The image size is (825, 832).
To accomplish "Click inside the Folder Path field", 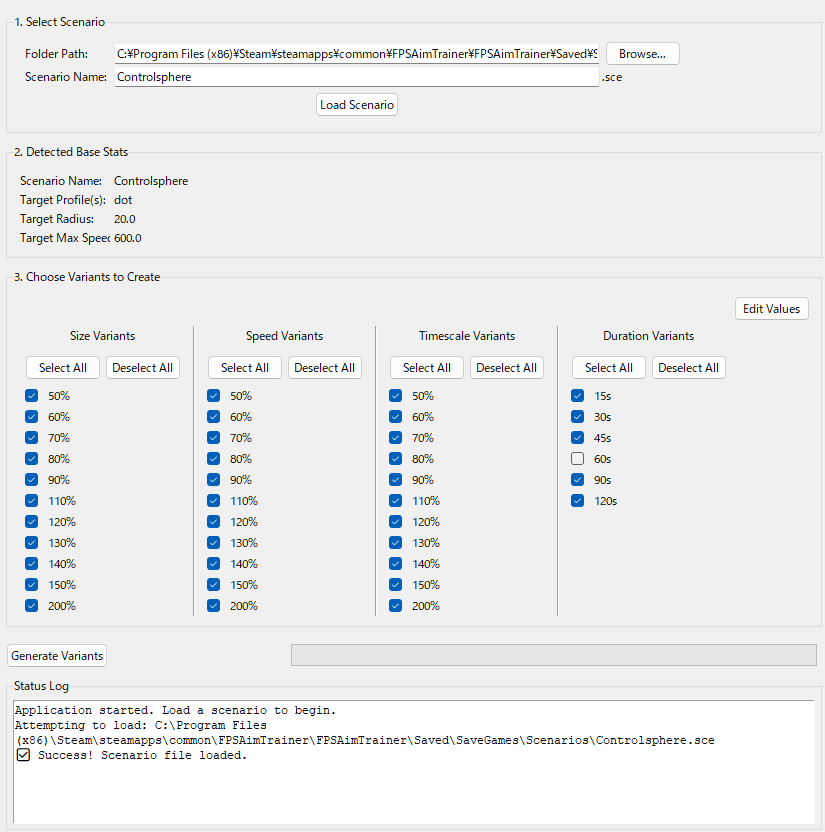I will pos(356,53).
